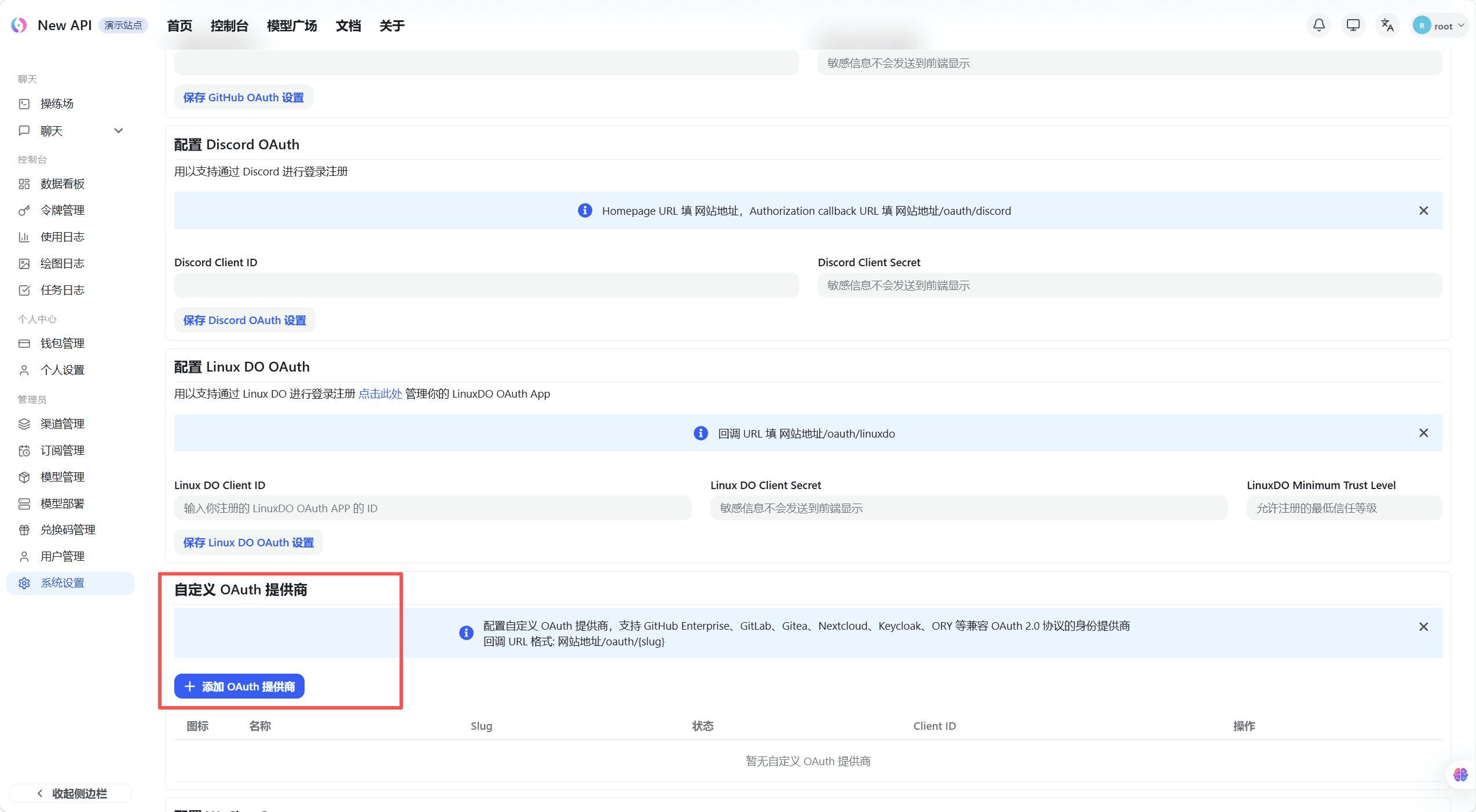
Task: Open the root account dropdown
Action: [x=1440, y=25]
